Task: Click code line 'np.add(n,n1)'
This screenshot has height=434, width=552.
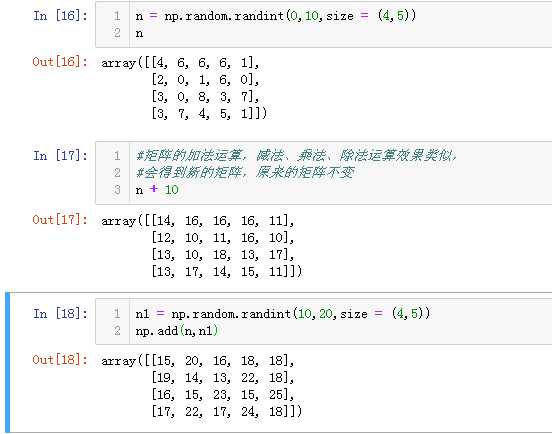Action: pyautogui.click(x=177, y=331)
